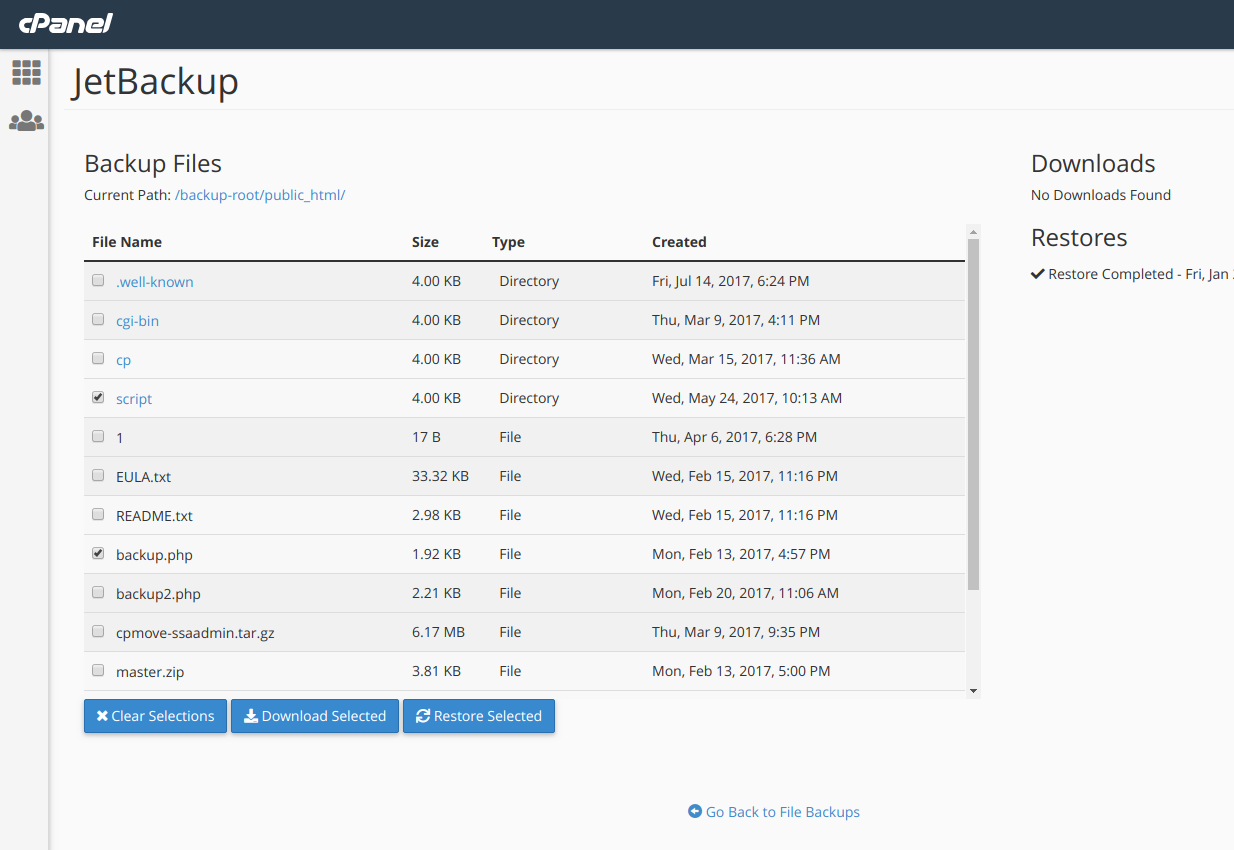
Task: Open the script directory link
Action: pyautogui.click(x=134, y=399)
